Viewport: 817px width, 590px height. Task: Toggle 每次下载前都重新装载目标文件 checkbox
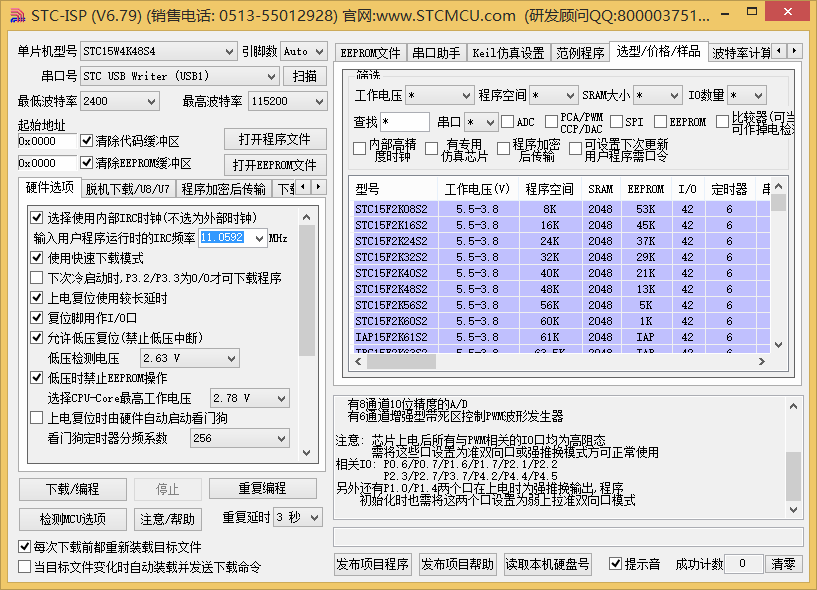pyautogui.click(x=24, y=547)
